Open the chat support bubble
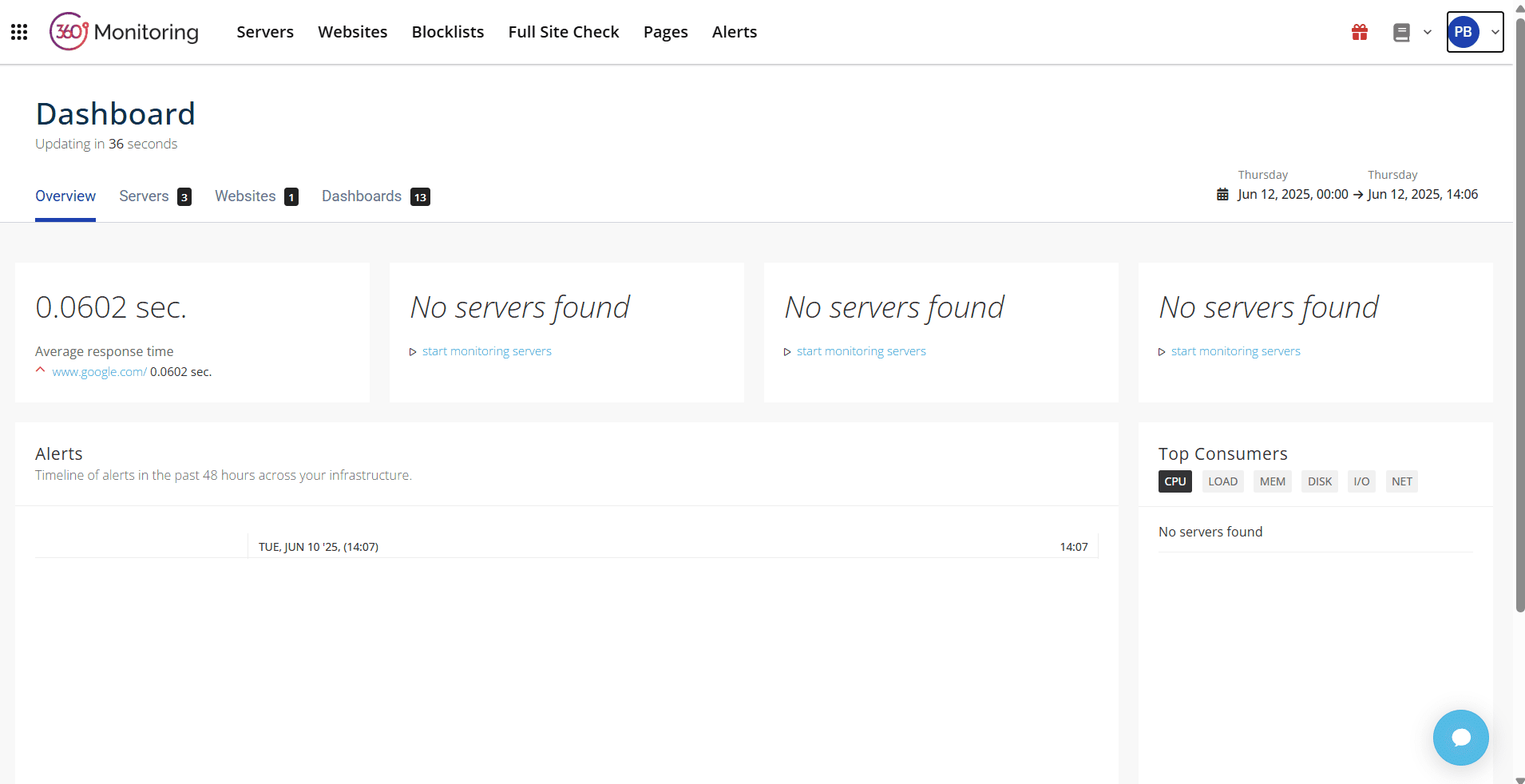Screen dimensions: 1525x784 coord(1461,738)
